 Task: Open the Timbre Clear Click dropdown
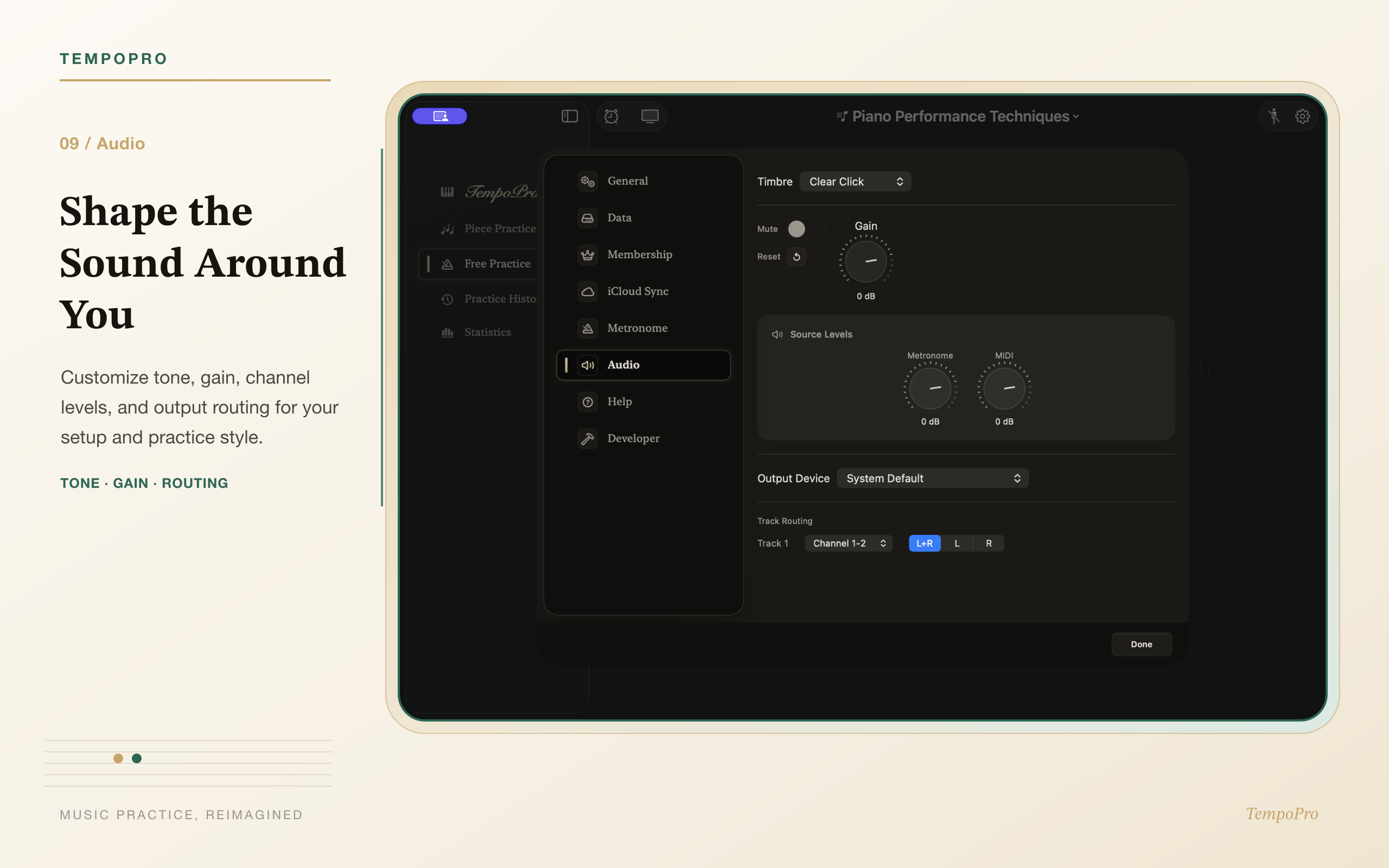coord(855,182)
